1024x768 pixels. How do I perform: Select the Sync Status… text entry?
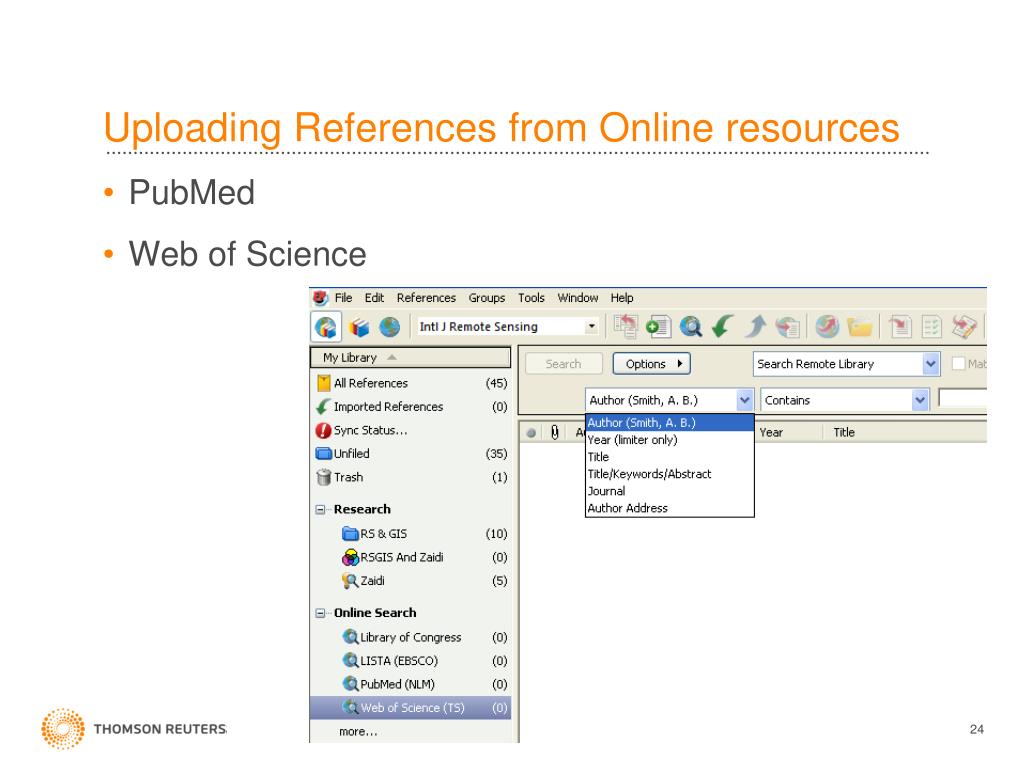370,430
